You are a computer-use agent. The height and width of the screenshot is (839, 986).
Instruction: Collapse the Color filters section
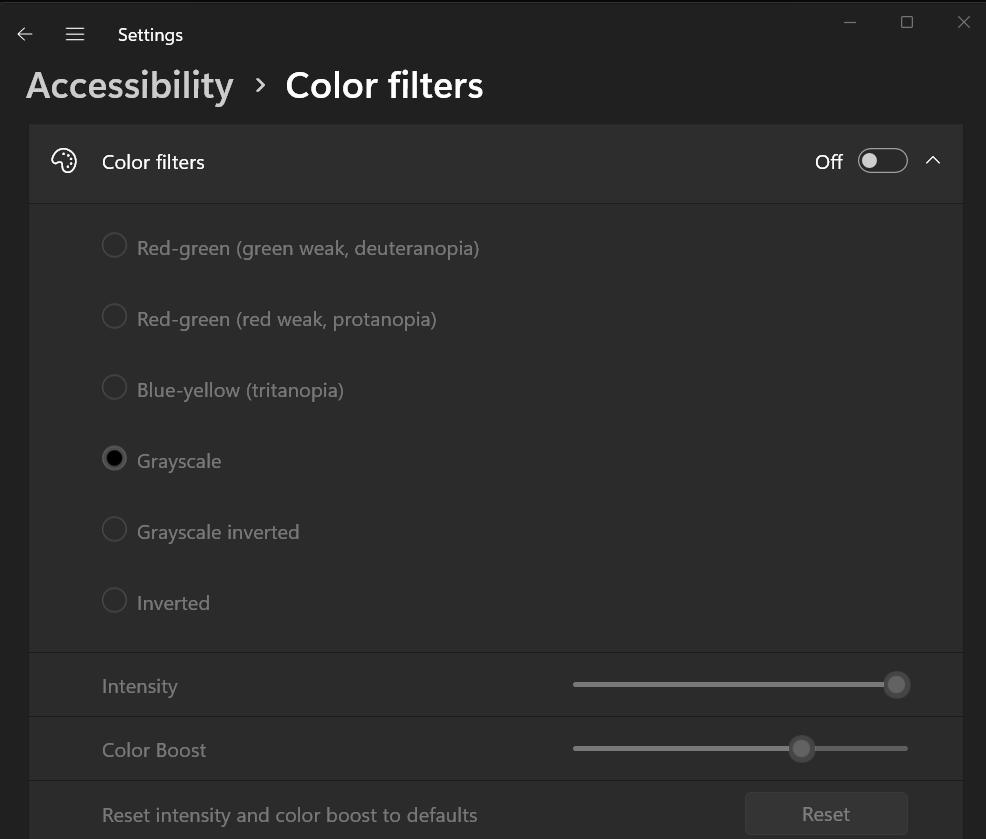click(933, 159)
